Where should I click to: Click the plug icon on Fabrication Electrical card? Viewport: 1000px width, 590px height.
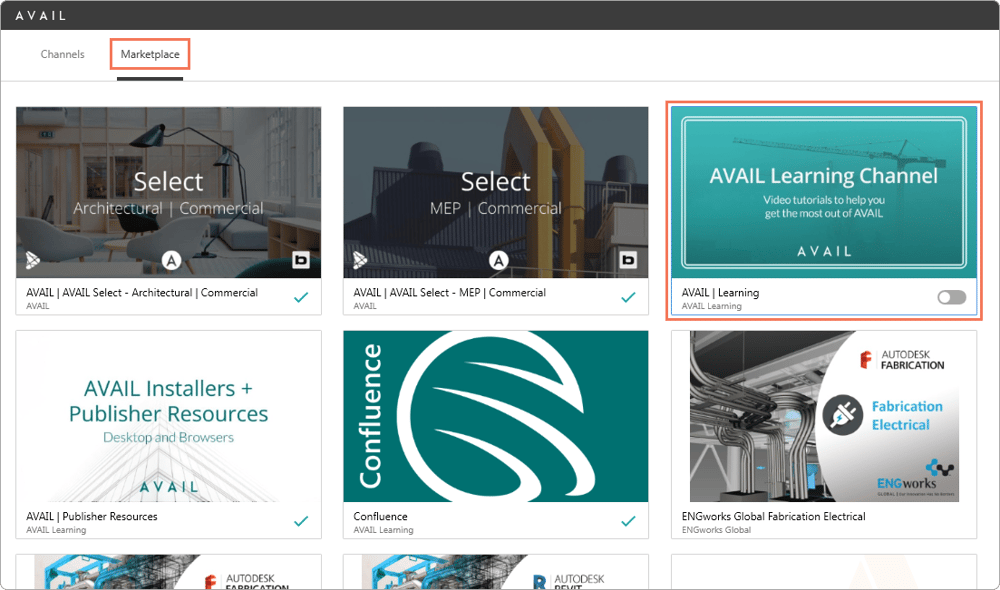842,416
